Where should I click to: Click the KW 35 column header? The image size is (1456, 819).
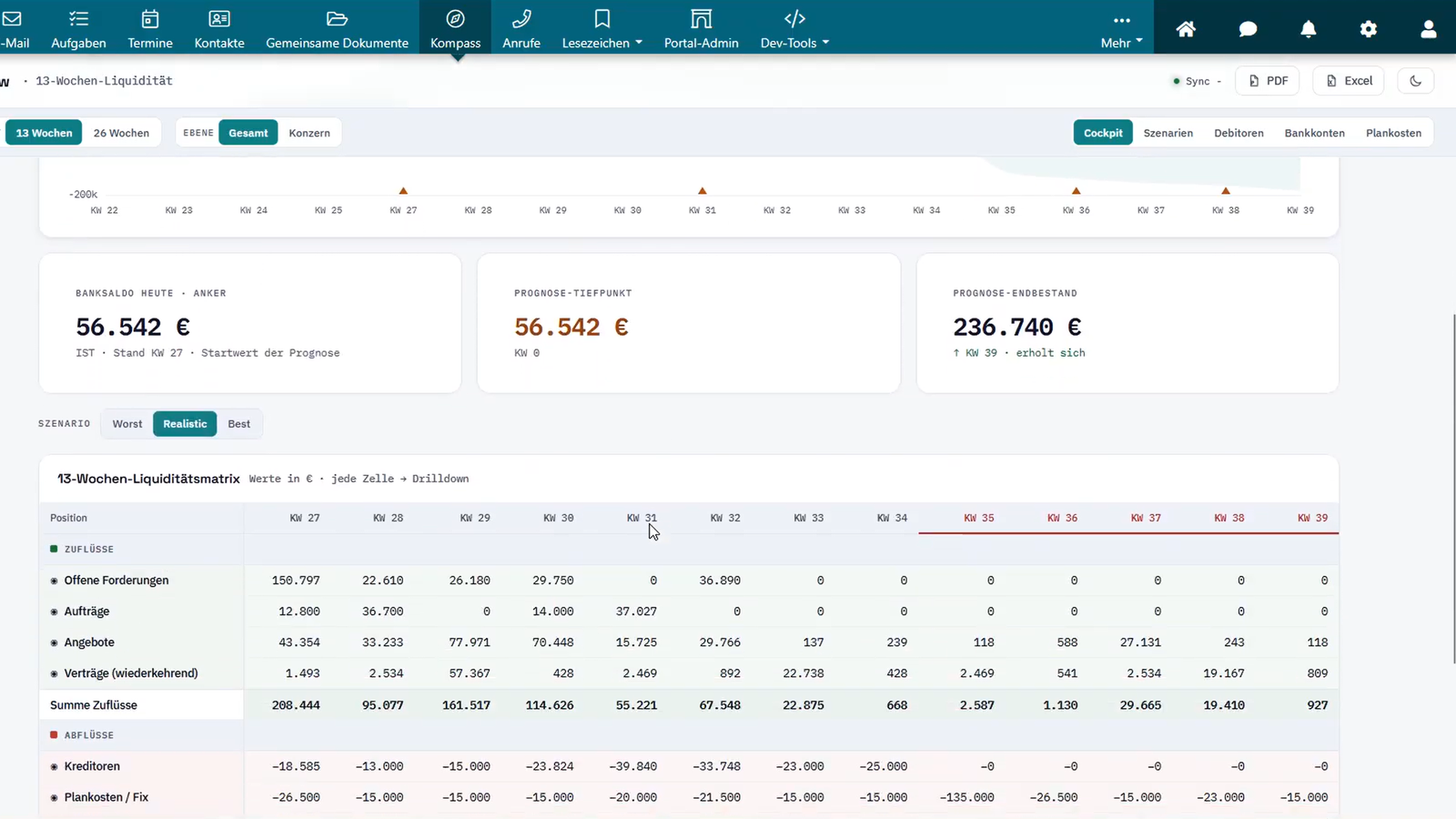pyautogui.click(x=978, y=518)
